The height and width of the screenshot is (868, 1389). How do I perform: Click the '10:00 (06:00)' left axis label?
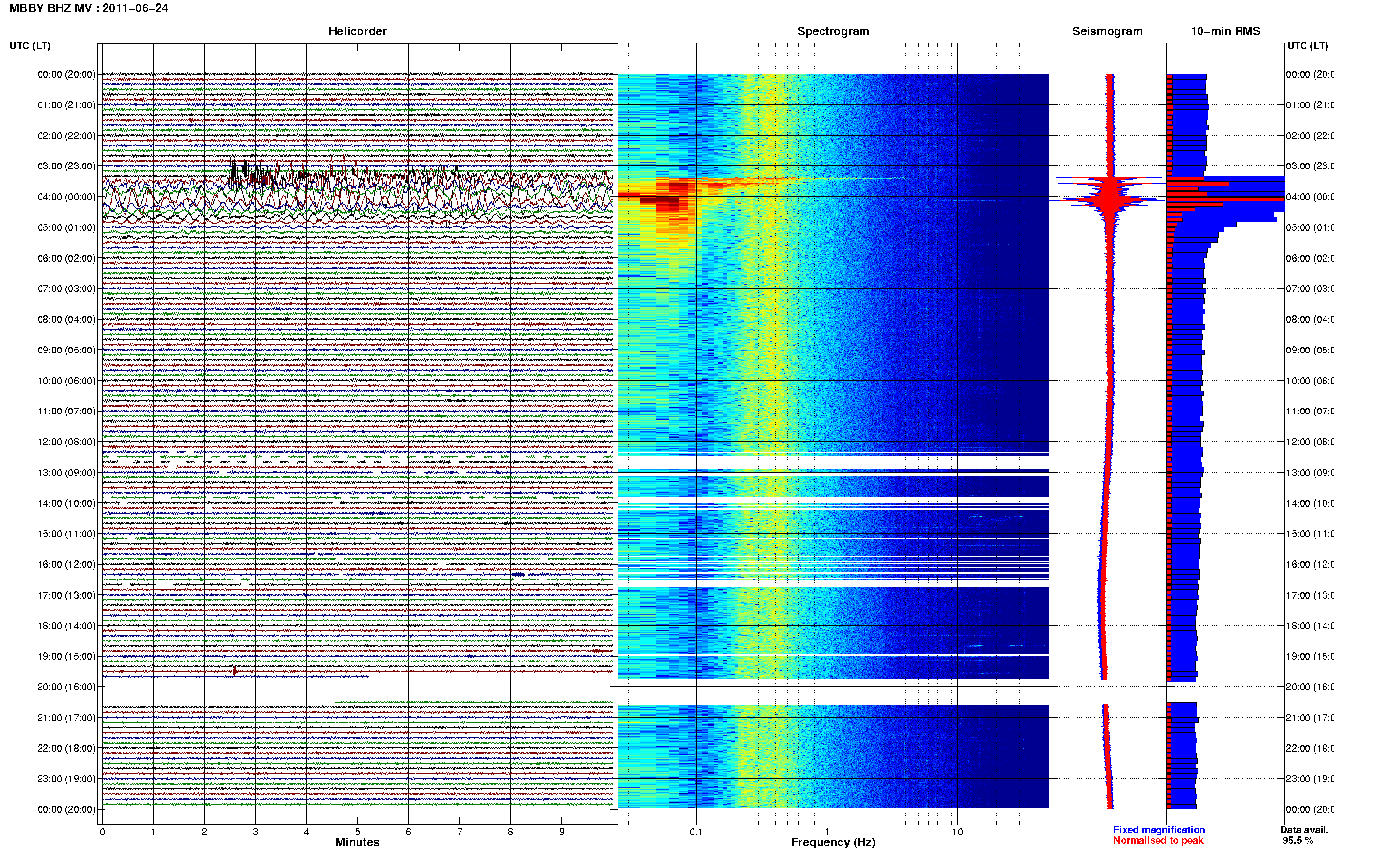click(66, 381)
